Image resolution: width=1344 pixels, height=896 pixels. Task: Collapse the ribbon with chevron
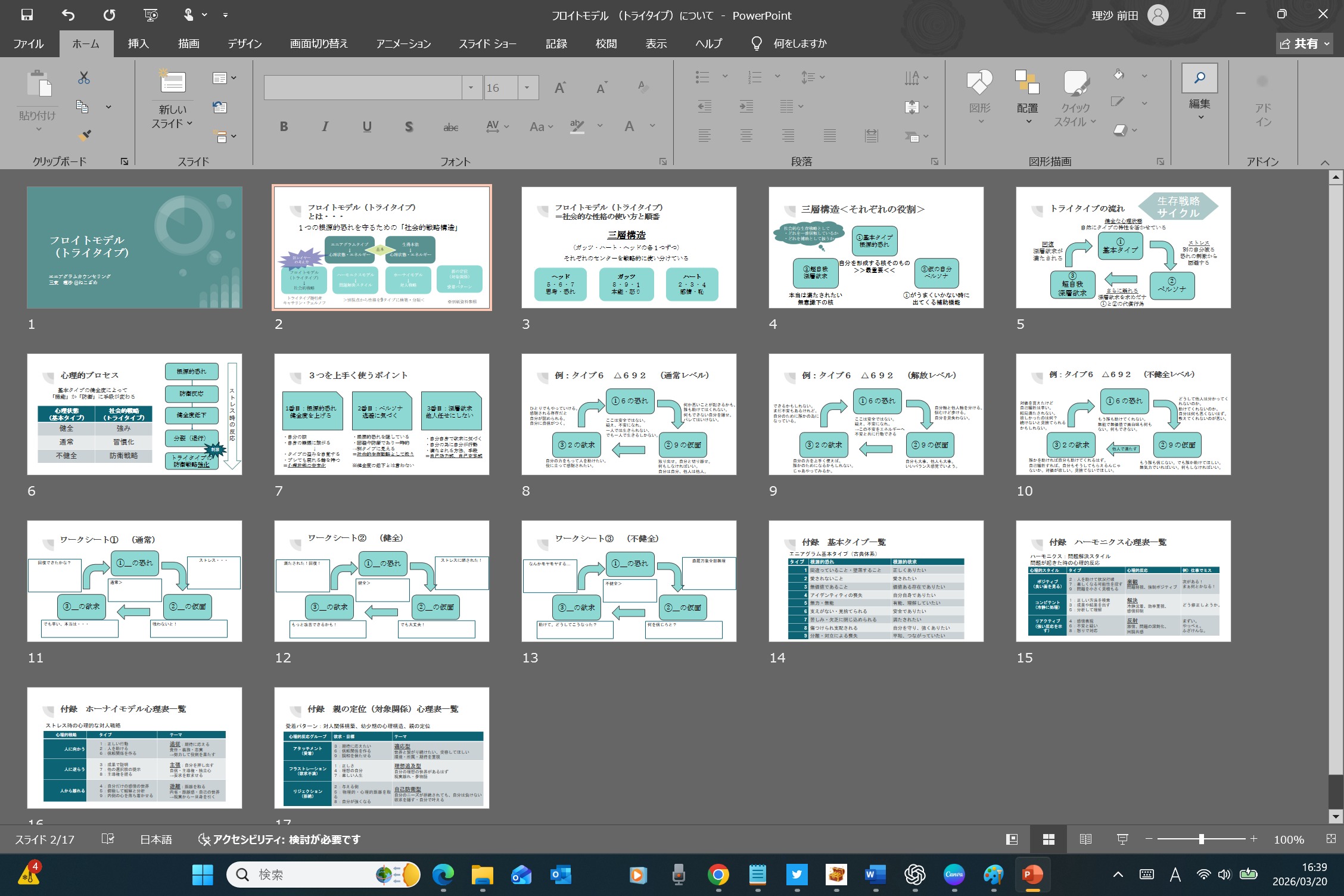(x=1324, y=162)
